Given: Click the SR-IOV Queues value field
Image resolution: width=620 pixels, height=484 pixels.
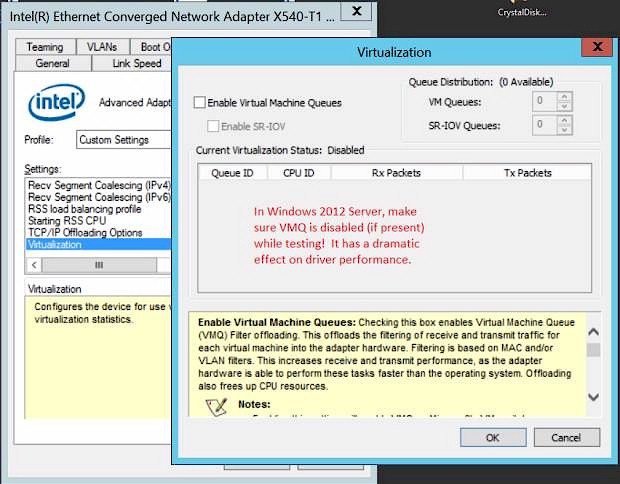Looking at the screenshot, I should click(x=545, y=125).
